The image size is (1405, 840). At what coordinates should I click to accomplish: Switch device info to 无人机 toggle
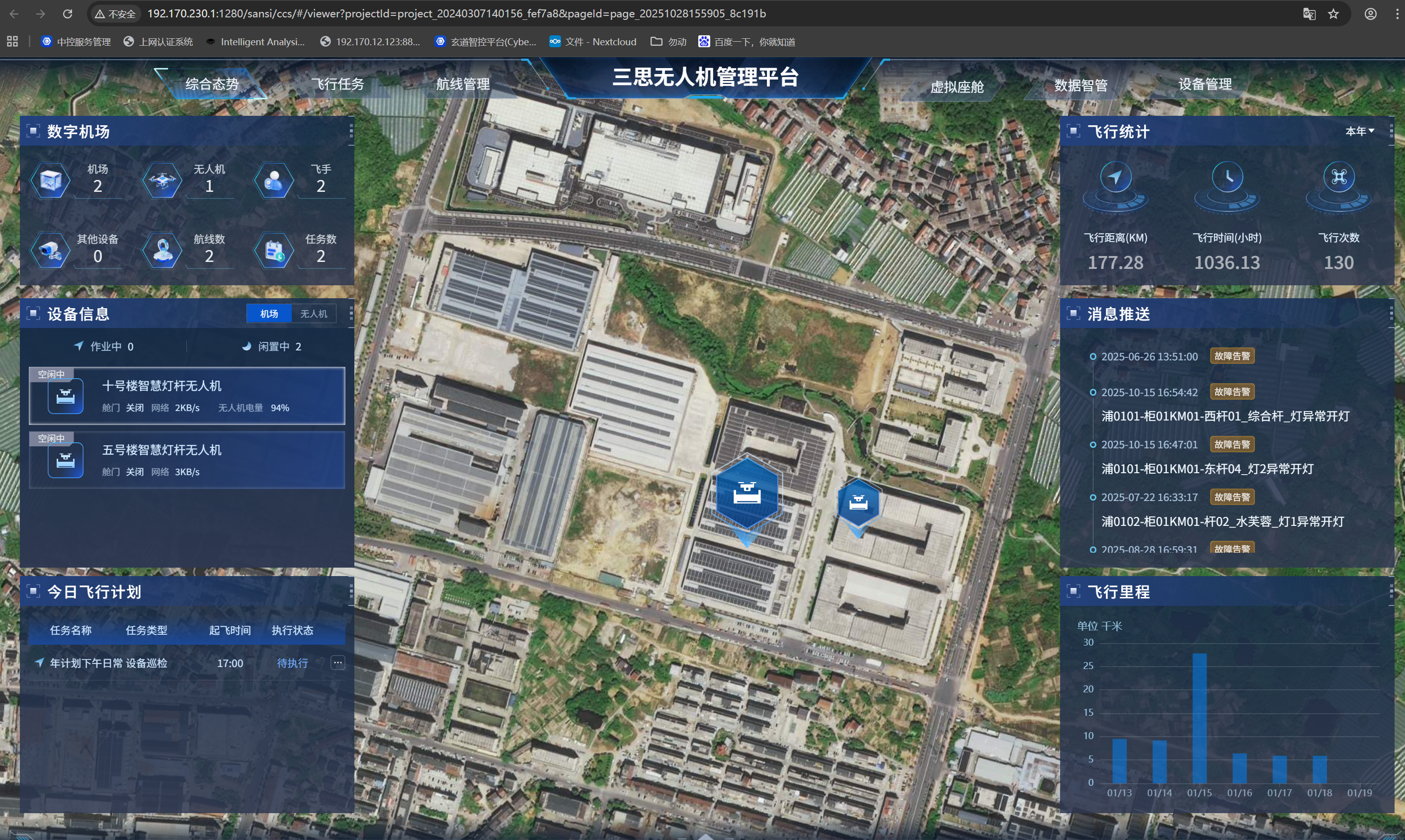(314, 314)
